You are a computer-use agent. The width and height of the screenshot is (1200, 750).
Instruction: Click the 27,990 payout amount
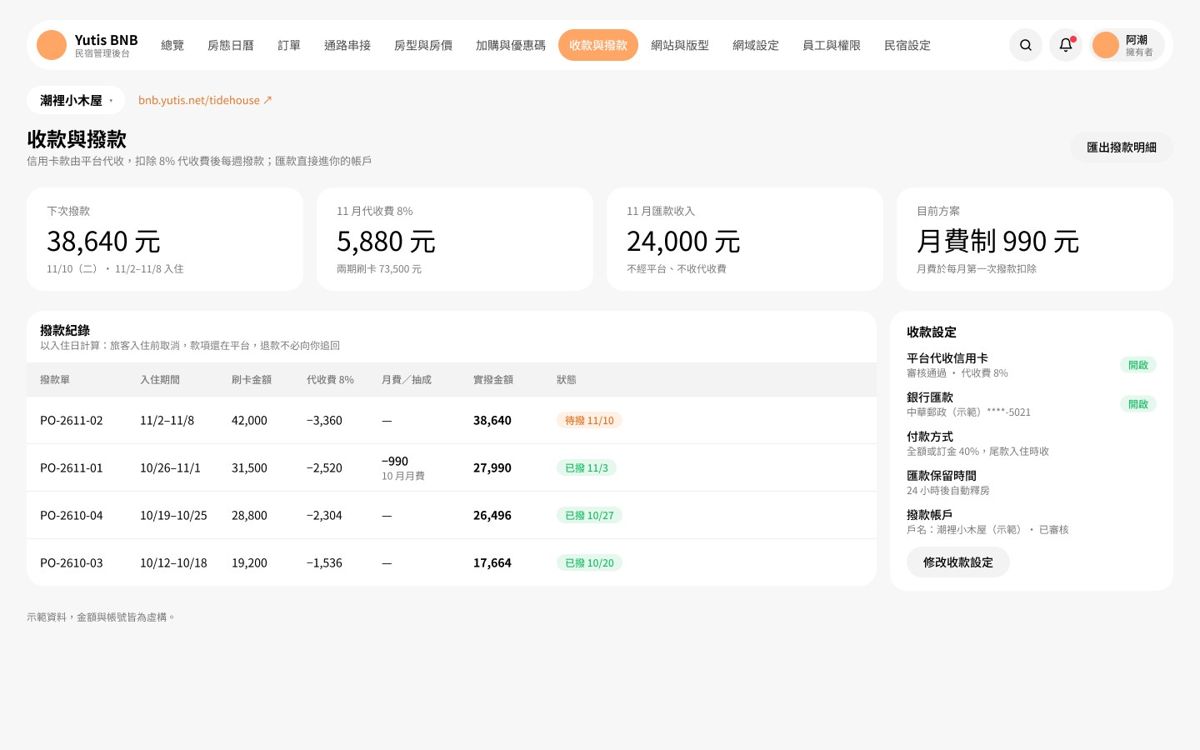click(x=492, y=468)
